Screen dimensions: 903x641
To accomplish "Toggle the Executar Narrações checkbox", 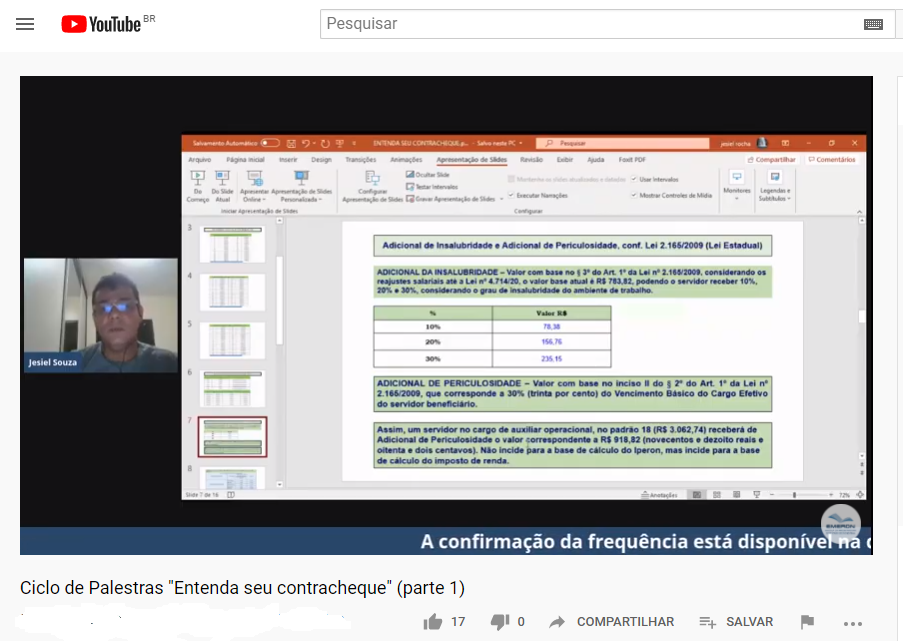I will click(x=511, y=195).
